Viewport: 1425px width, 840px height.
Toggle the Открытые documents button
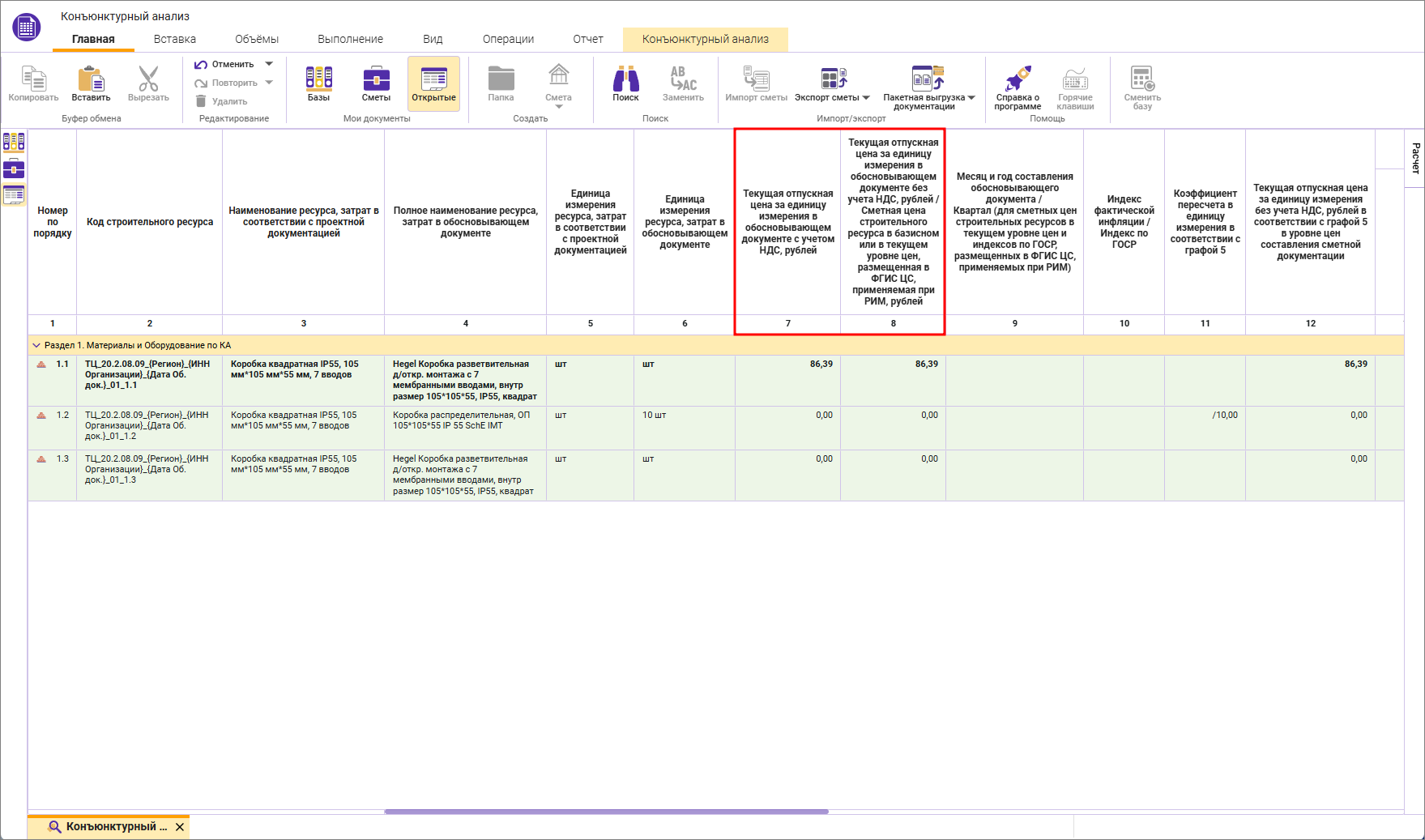[x=433, y=83]
